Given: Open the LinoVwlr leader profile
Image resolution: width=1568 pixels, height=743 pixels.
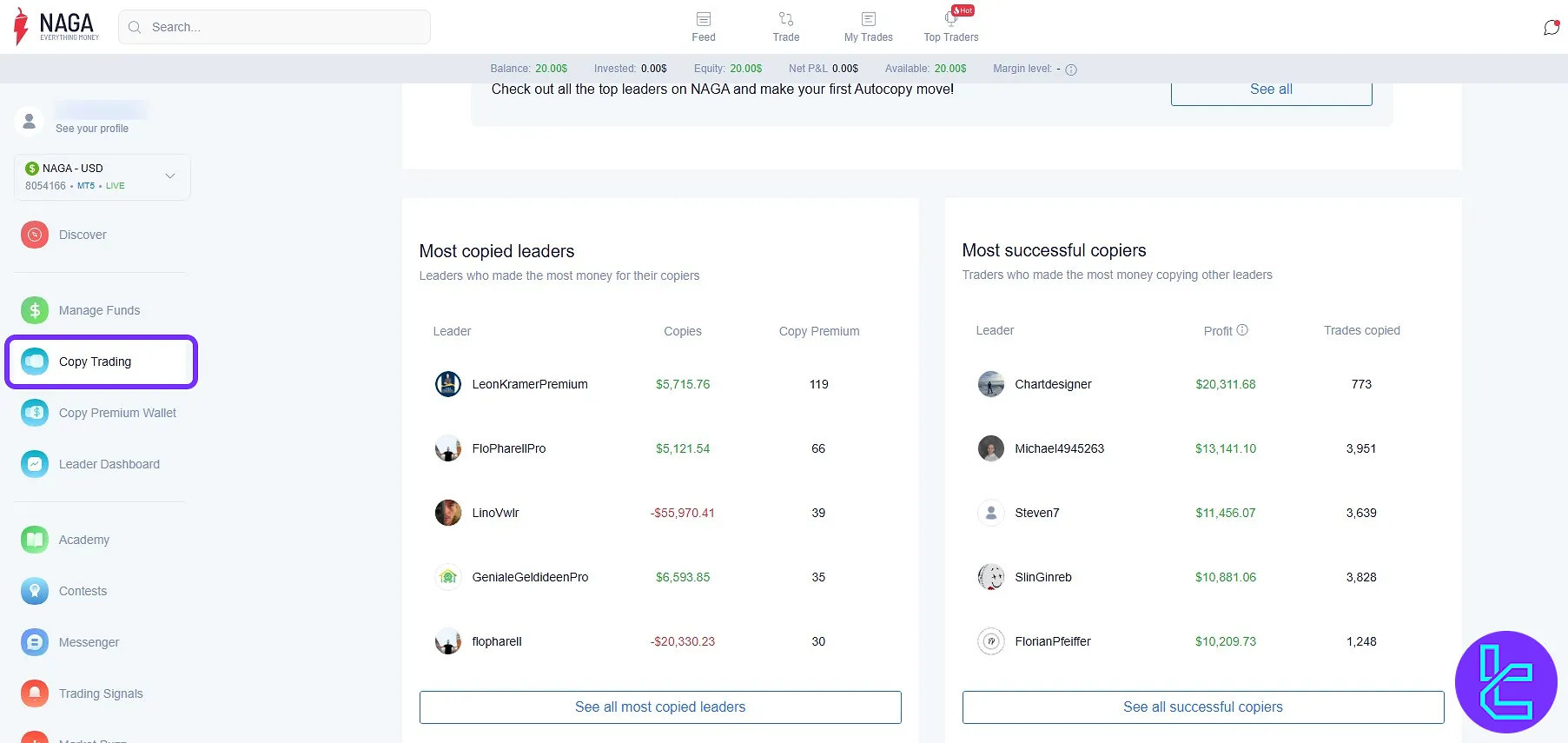Looking at the screenshot, I should 495,513.
